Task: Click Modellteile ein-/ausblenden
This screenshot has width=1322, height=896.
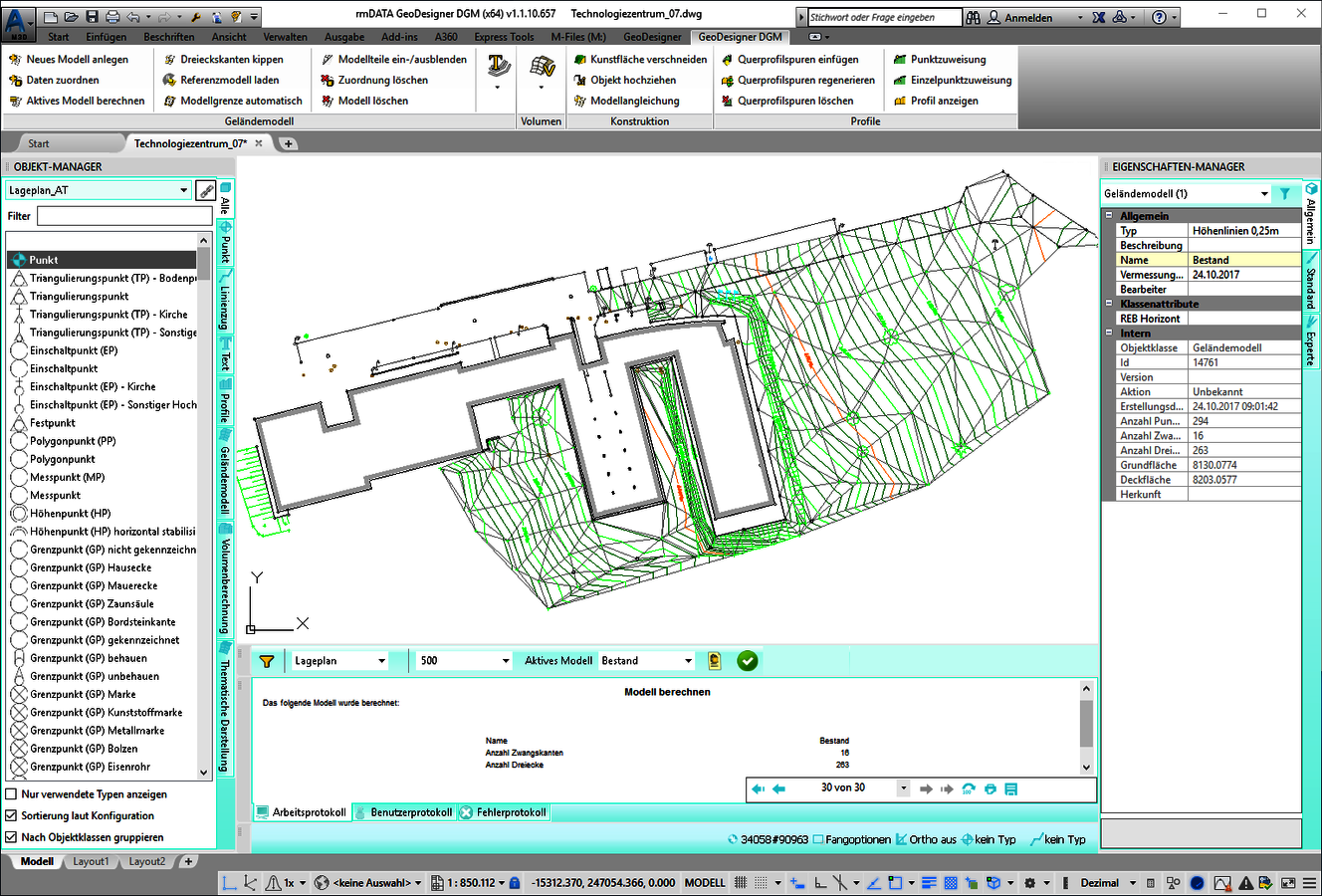Action: click(394, 60)
